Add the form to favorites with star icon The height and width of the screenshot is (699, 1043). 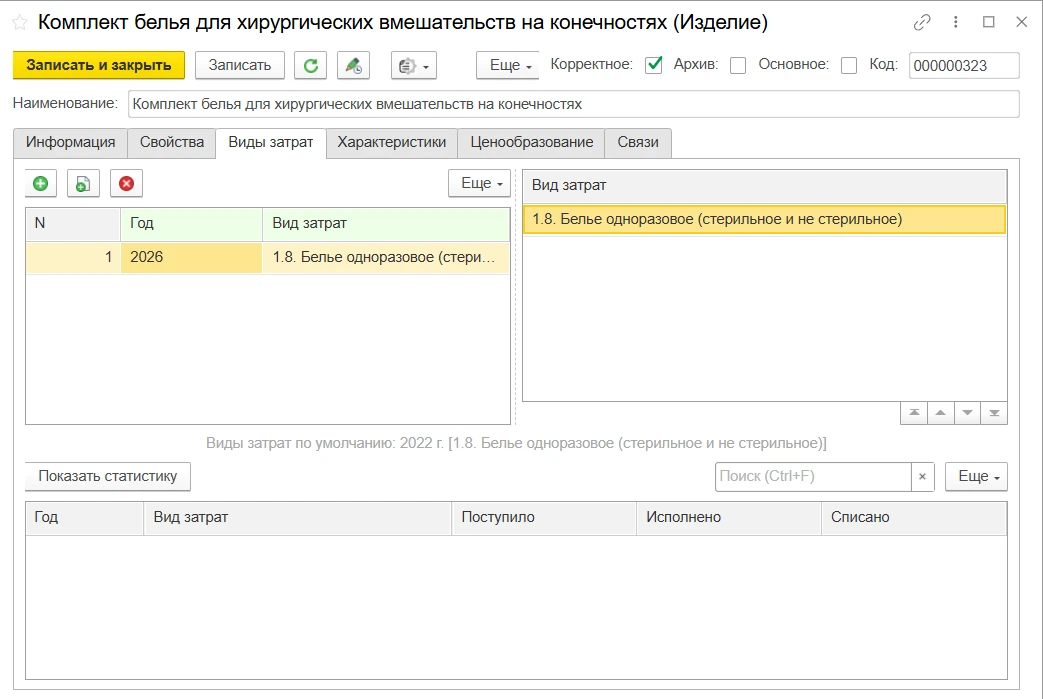20,23
